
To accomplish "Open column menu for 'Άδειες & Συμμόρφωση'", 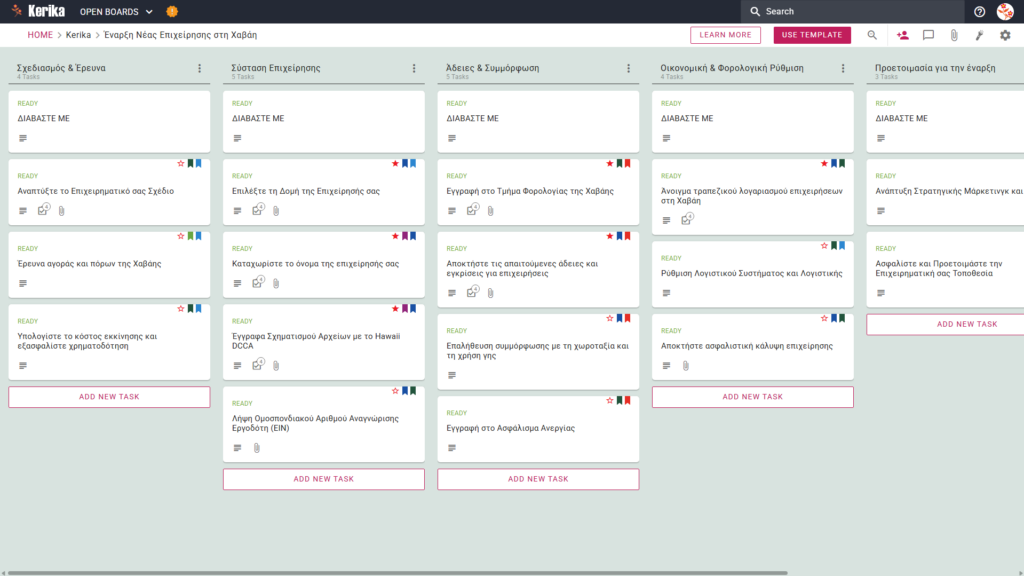I will pyautogui.click(x=629, y=68).
